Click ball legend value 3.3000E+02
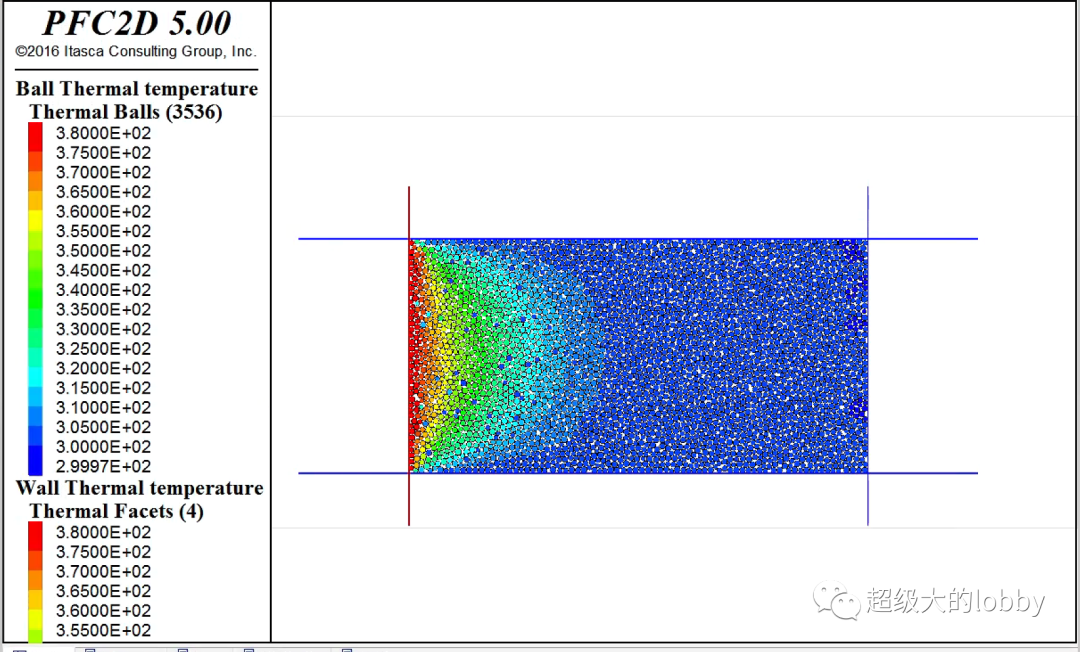 tap(103, 329)
